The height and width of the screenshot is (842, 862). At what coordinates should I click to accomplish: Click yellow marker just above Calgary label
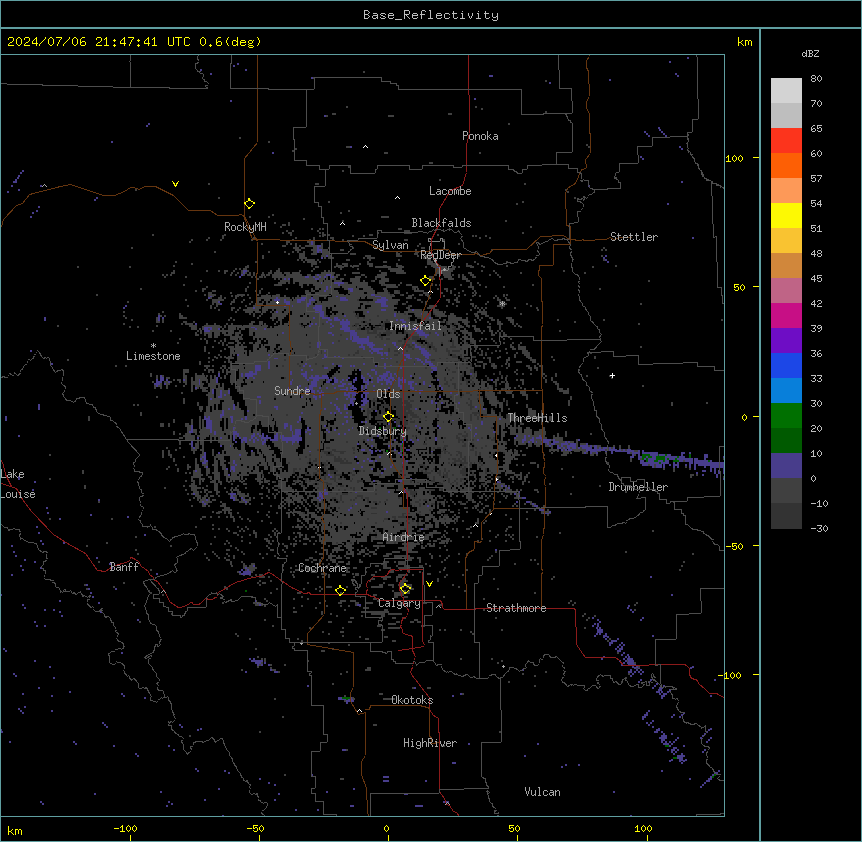click(x=405, y=589)
